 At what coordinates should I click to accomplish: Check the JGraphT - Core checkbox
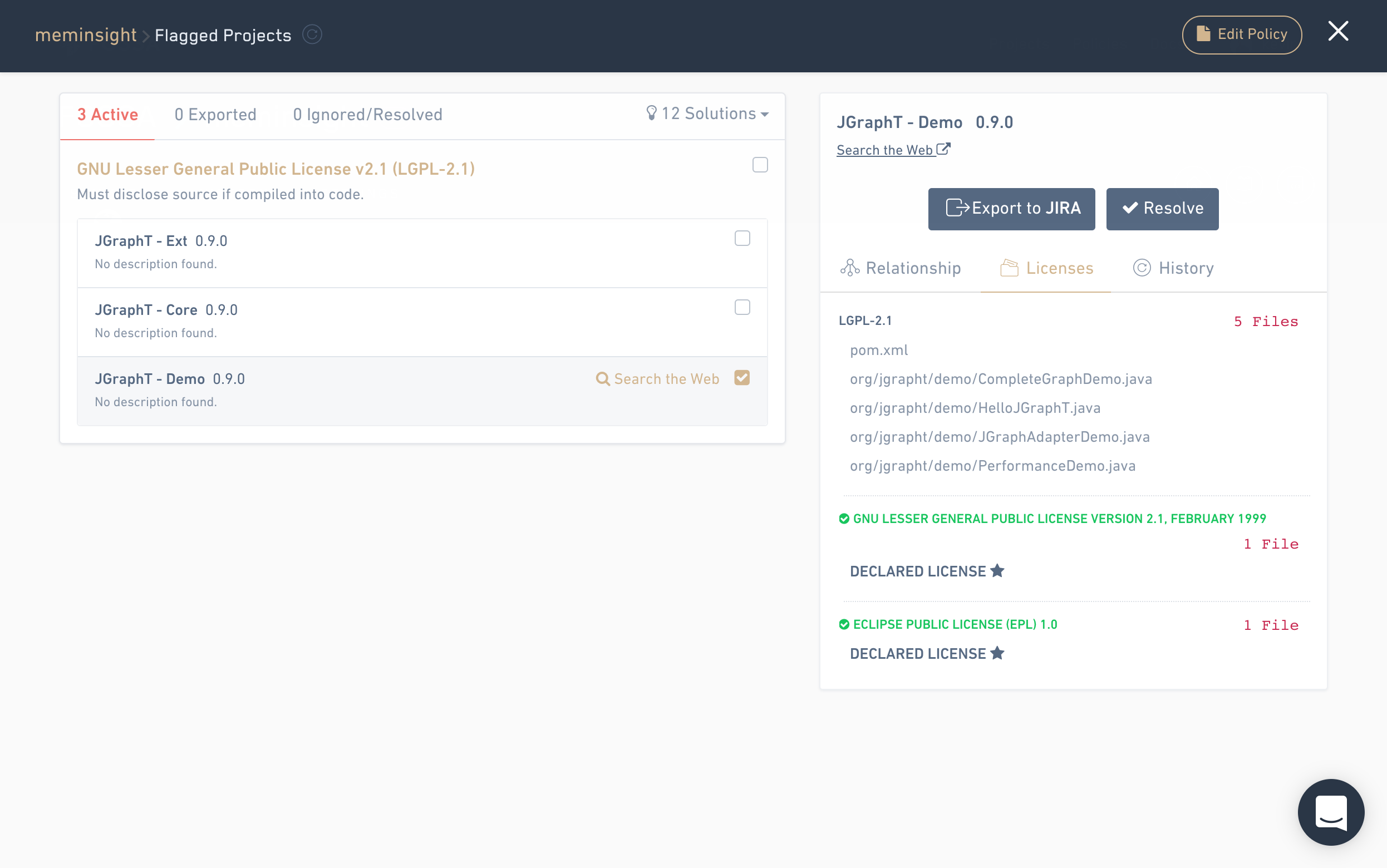[x=742, y=307]
